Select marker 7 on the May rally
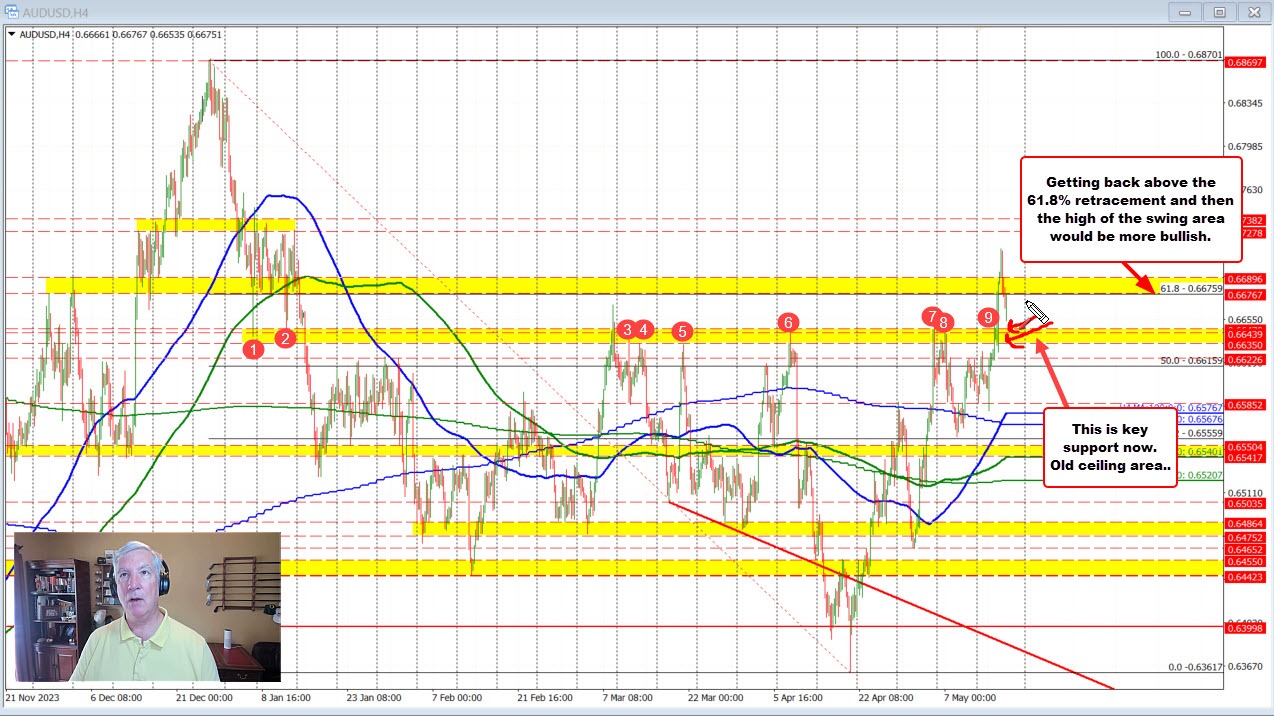The width and height of the screenshot is (1274, 716). [931, 317]
